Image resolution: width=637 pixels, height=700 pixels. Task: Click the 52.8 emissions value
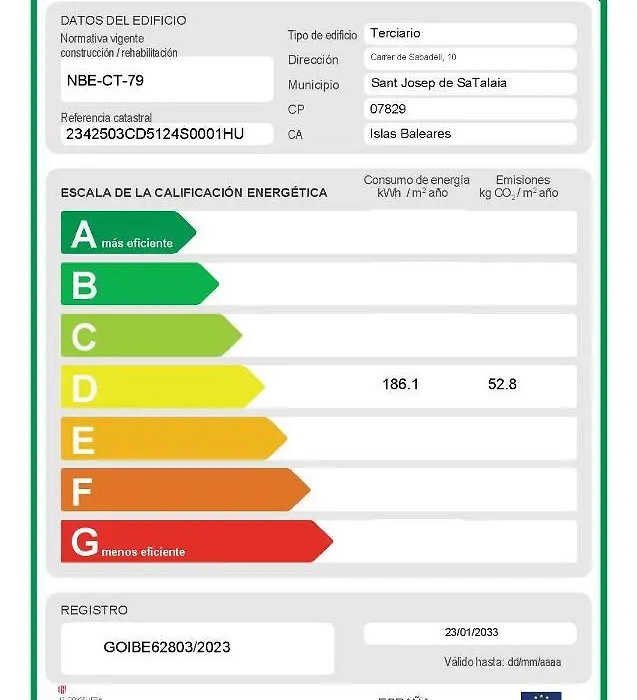point(502,384)
